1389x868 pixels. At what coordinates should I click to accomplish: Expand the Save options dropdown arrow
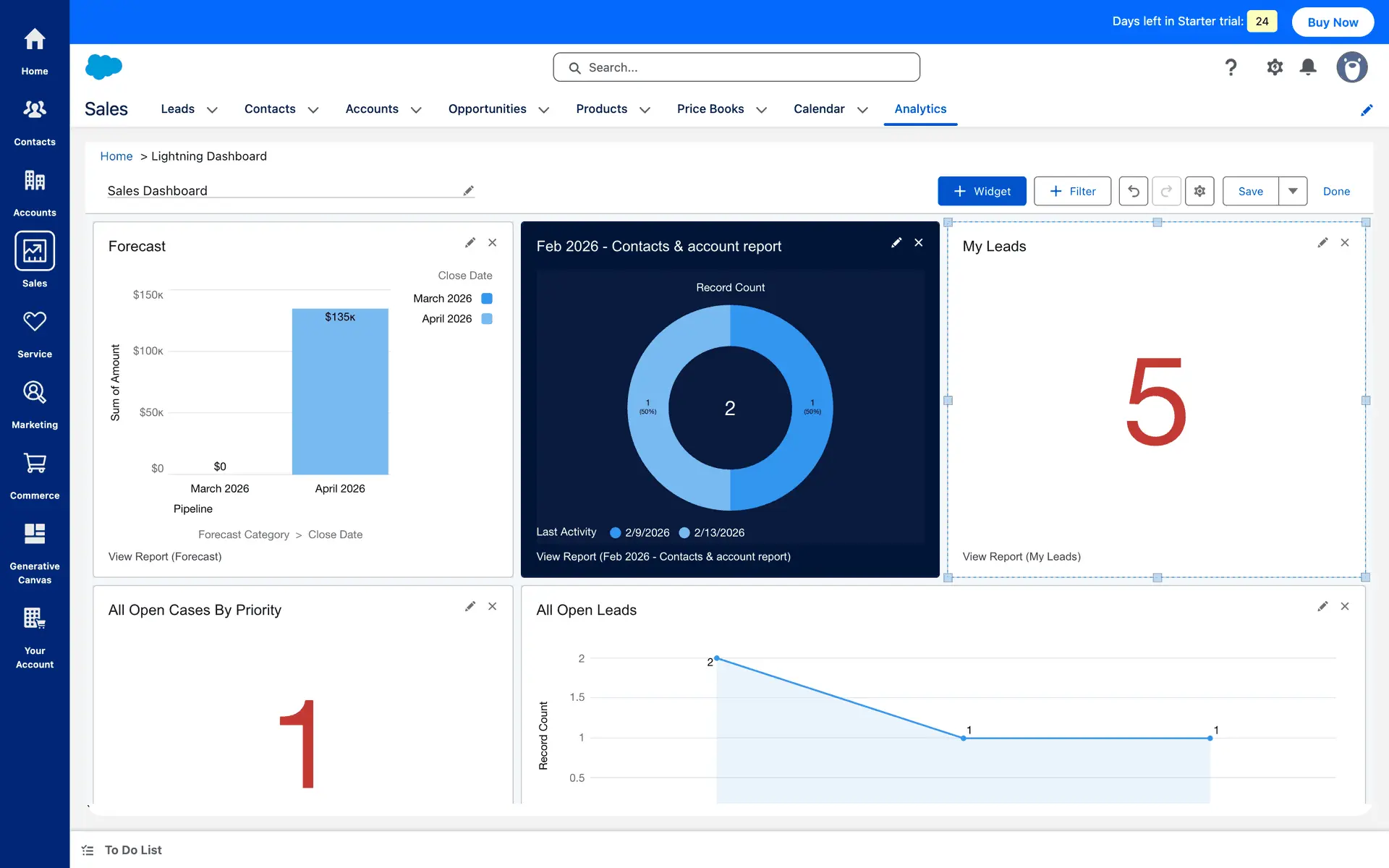point(1293,191)
